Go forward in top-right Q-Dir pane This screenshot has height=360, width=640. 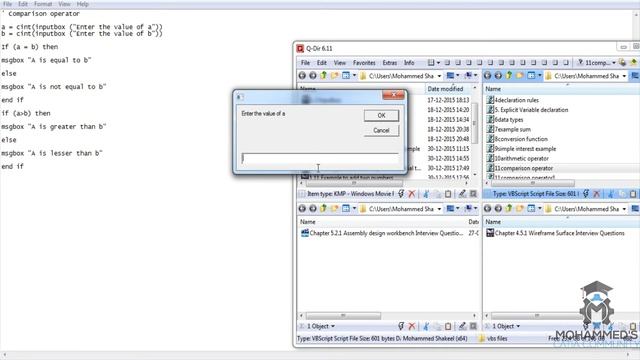[x=498, y=76]
